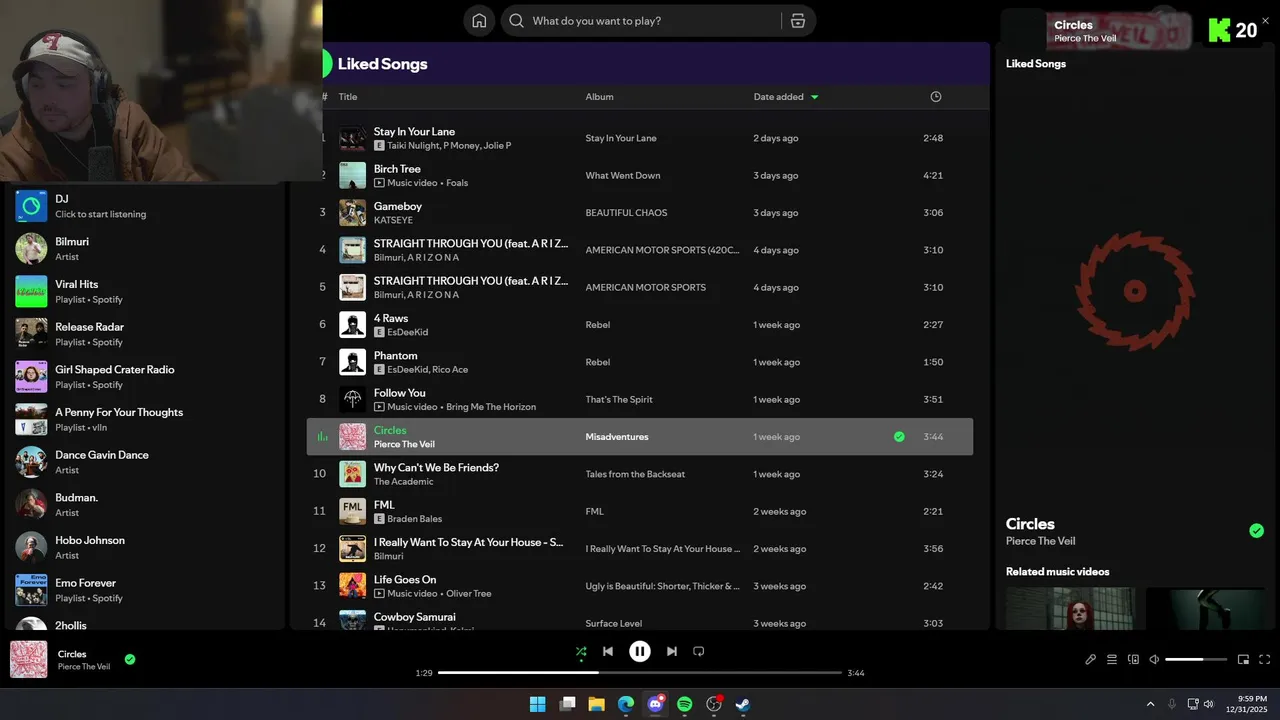Sort by the Album column header

click(600, 97)
